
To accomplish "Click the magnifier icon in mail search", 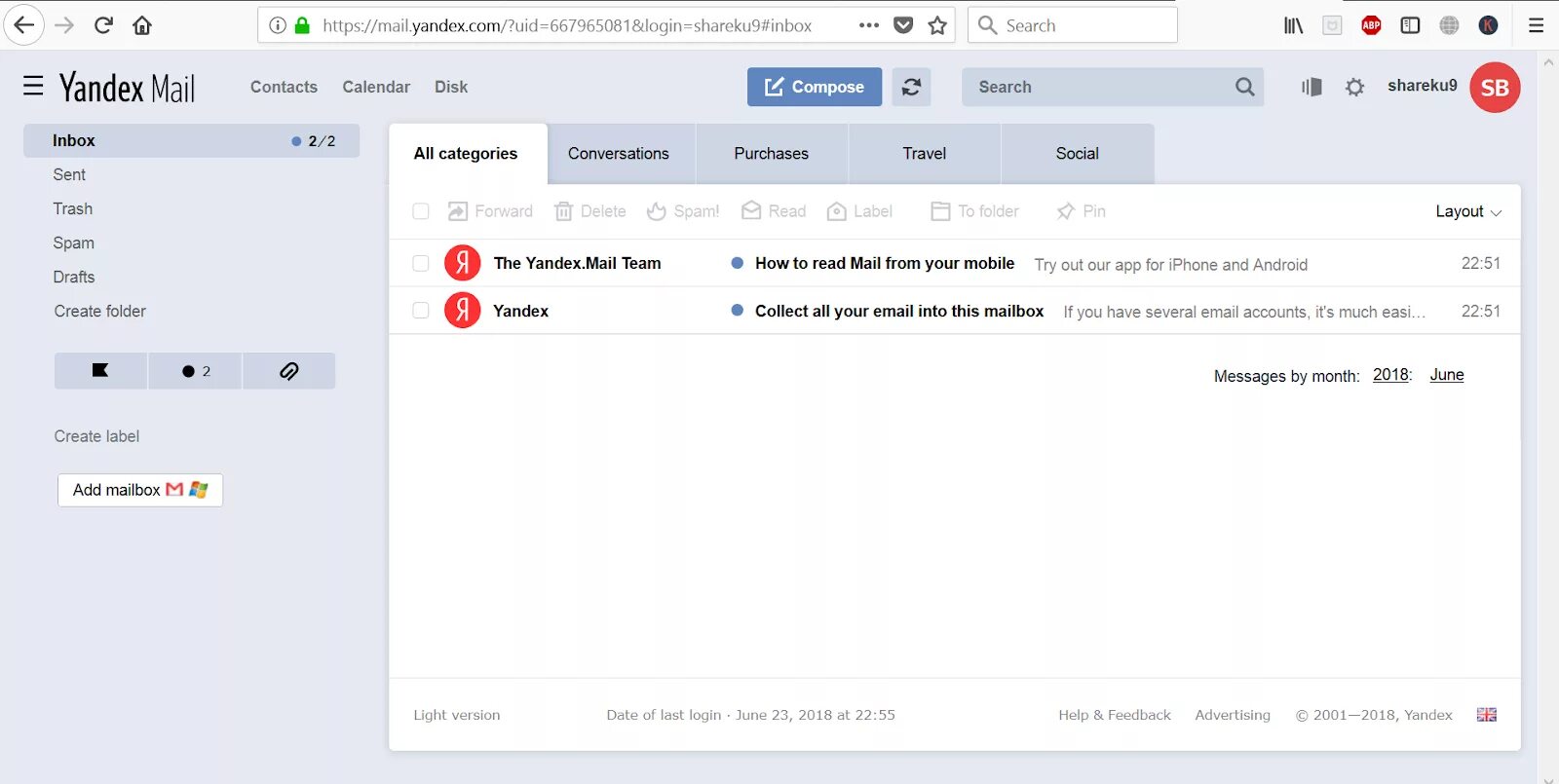I will click(x=1244, y=87).
